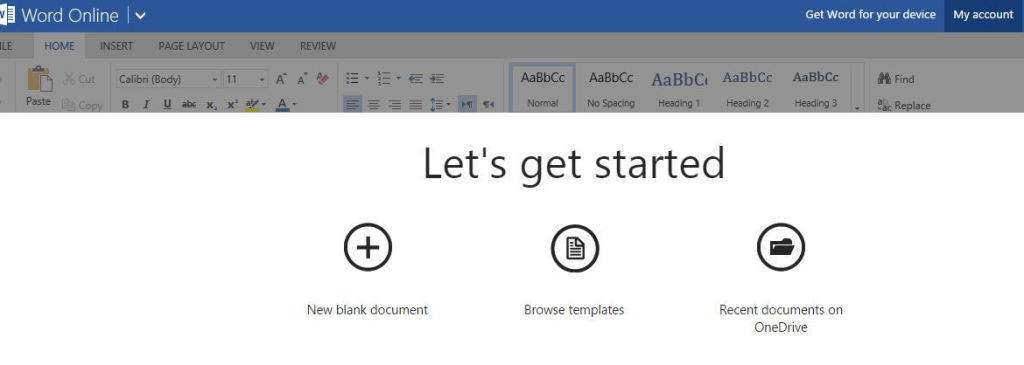Apply the font color A button

tap(282, 104)
